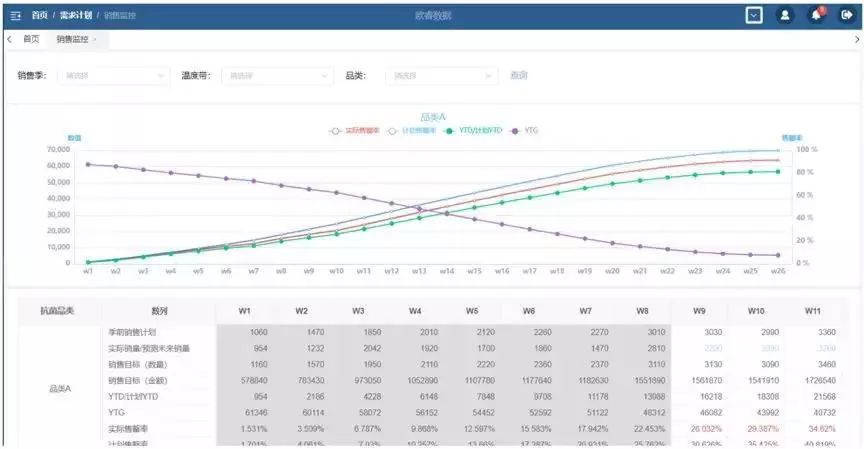Hide the YTG series in legend
Screen dimensions: 864x449
(524, 130)
